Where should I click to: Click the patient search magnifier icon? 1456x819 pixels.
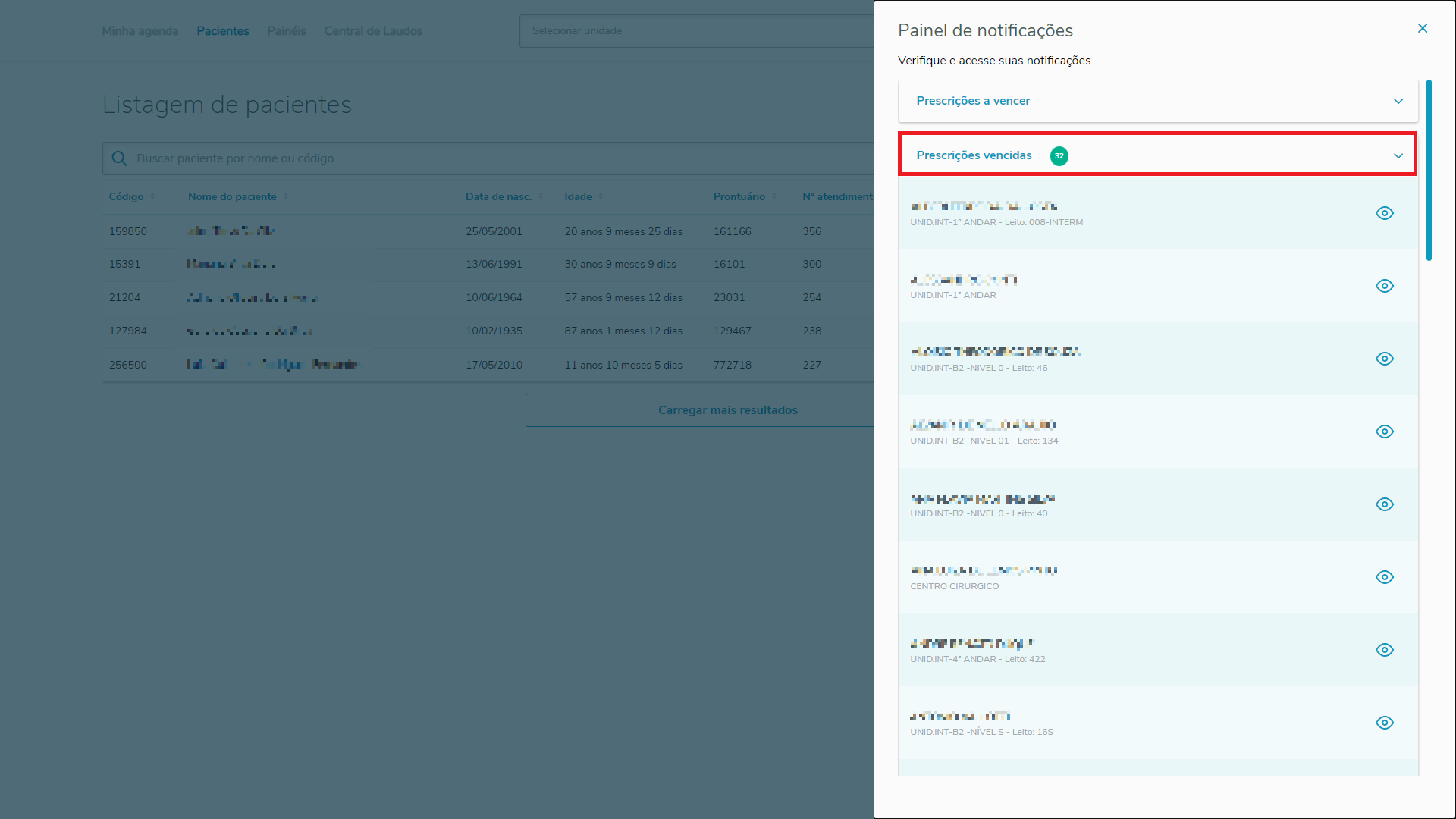pos(119,158)
